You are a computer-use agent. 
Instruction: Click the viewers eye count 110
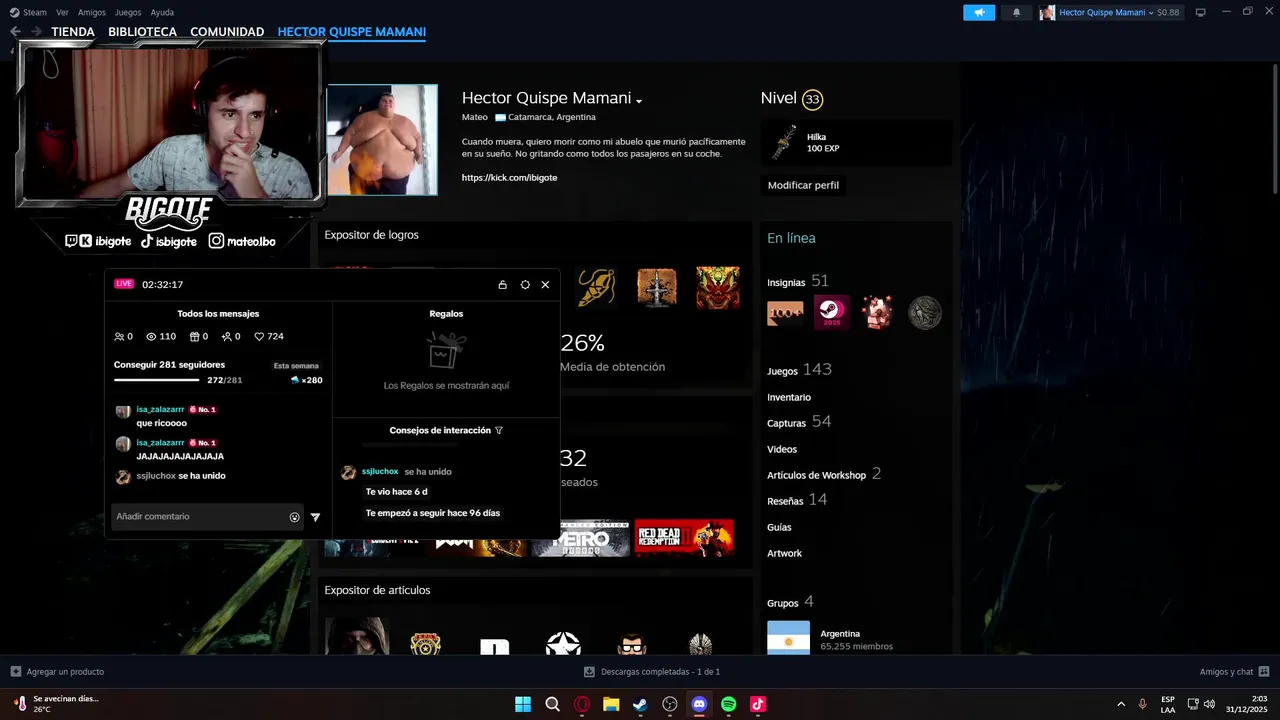(x=161, y=337)
